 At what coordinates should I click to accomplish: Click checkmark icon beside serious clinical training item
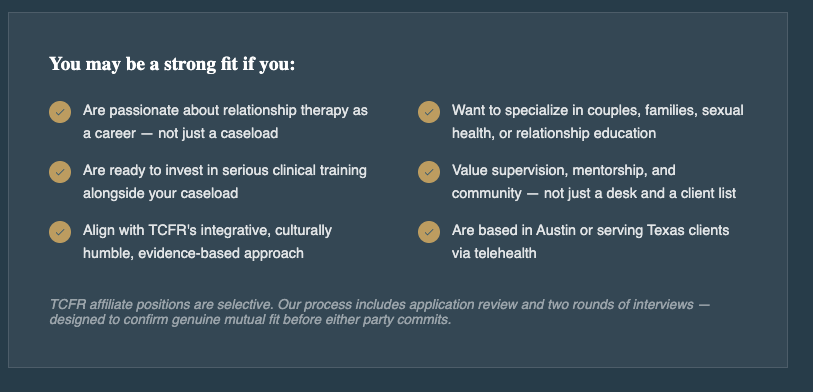coord(60,172)
